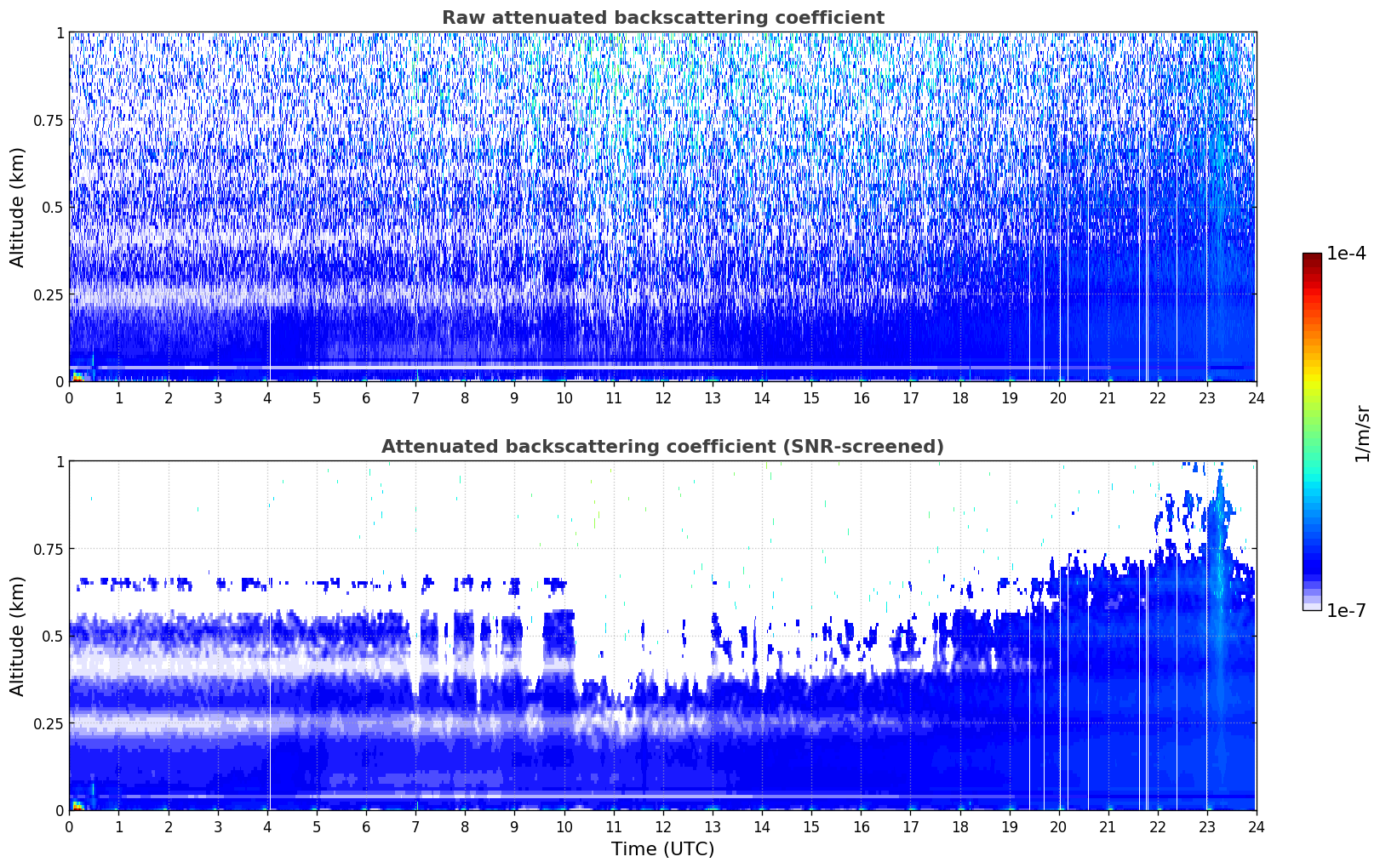The width and height of the screenshot is (1380, 868).
Task: Click the color bar legend
Action: (1312, 431)
